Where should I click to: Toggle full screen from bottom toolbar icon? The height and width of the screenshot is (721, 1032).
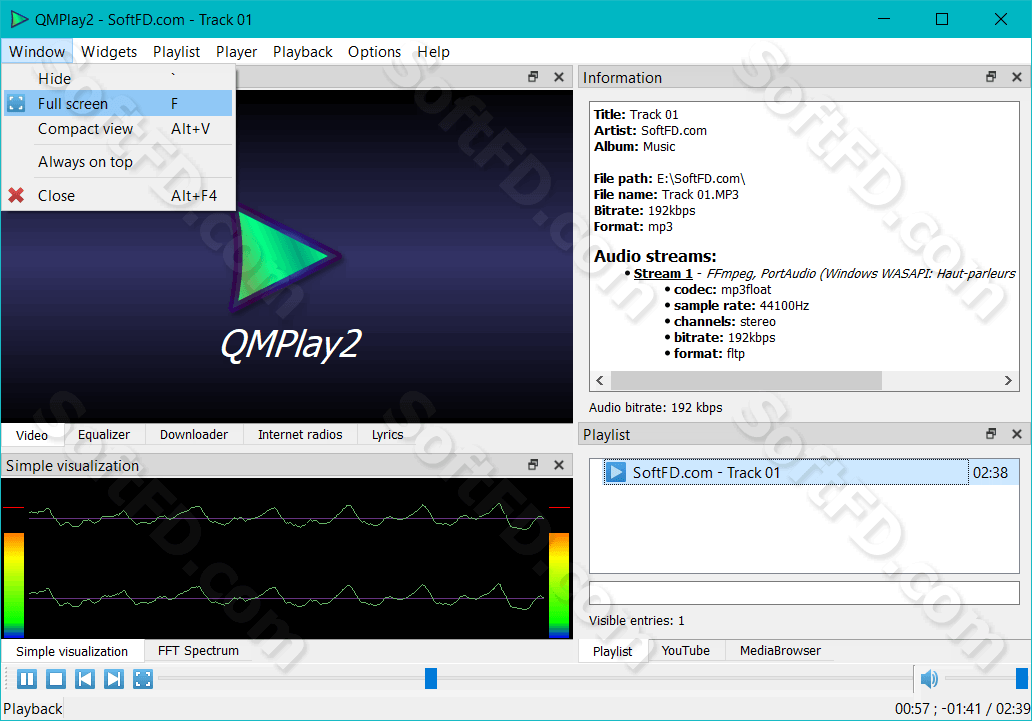pyautogui.click(x=143, y=679)
